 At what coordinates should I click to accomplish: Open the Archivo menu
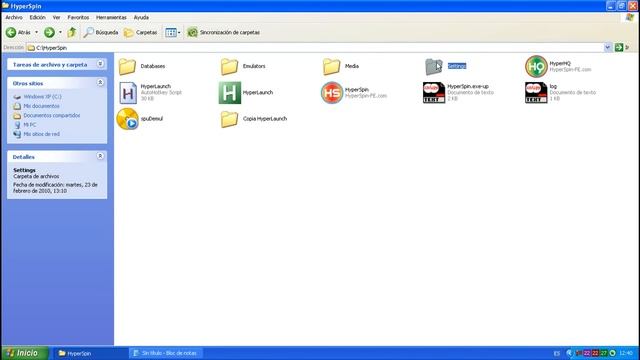[14, 18]
